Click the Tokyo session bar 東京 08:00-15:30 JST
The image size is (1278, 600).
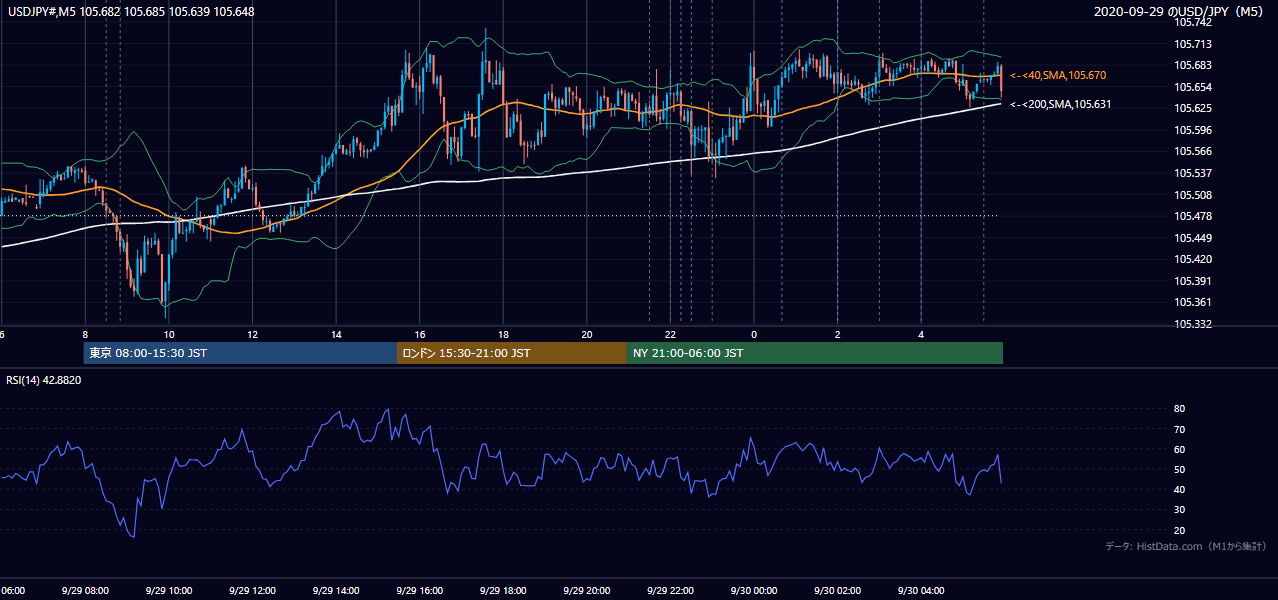[x=241, y=353]
